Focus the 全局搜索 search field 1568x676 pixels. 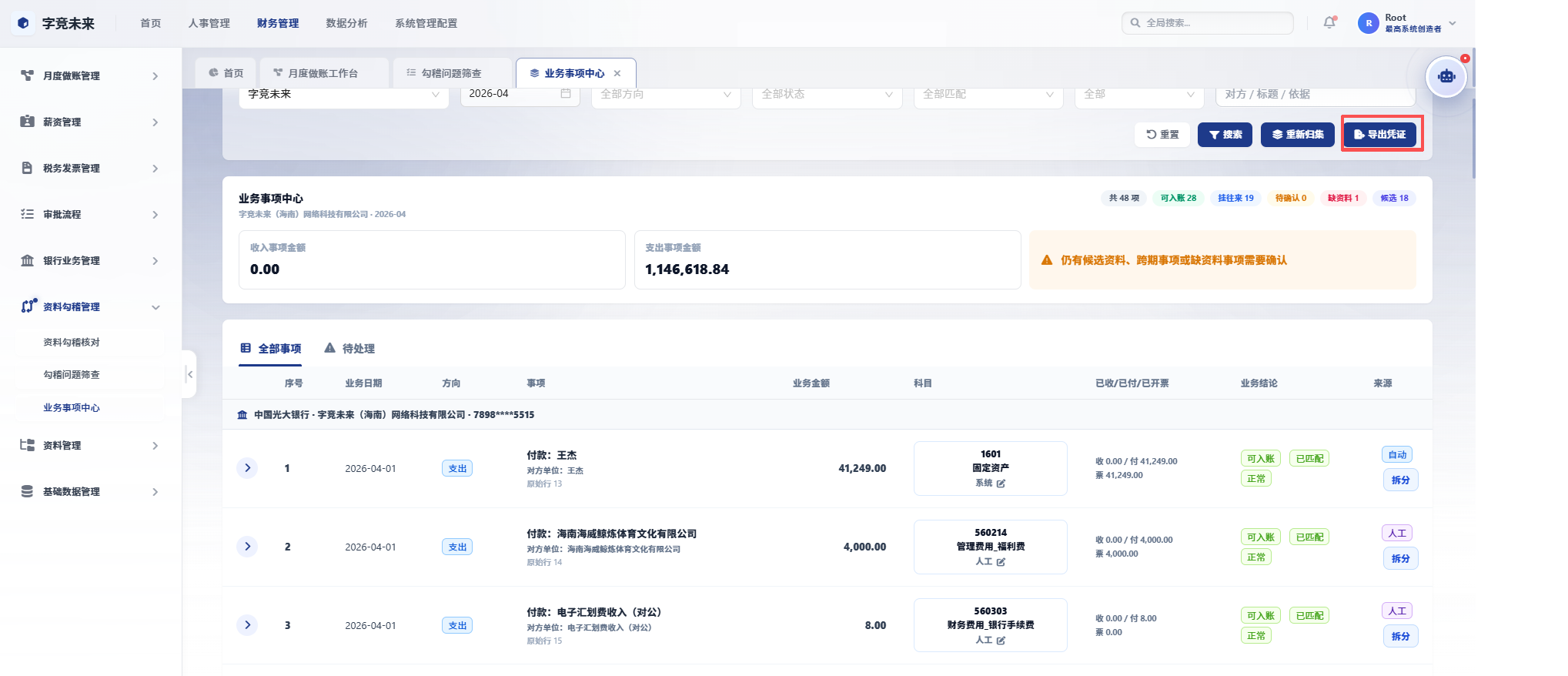(1207, 23)
